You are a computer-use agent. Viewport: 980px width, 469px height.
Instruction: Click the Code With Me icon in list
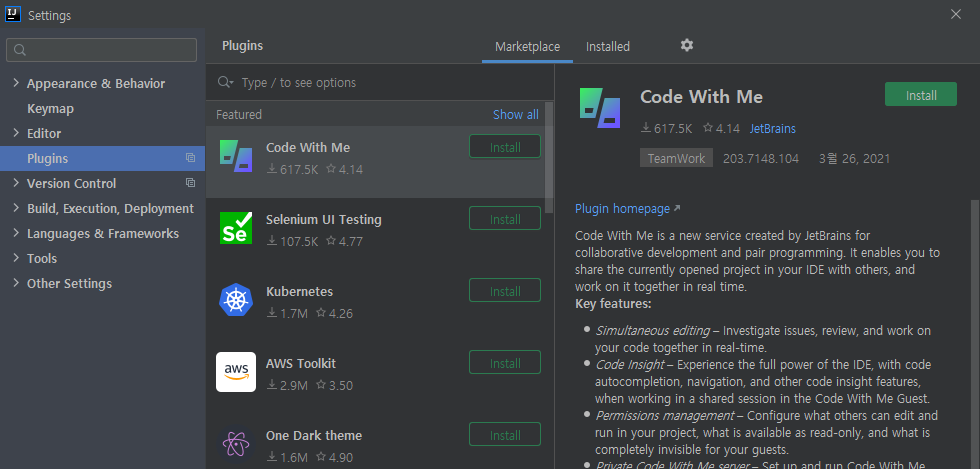tap(236, 156)
